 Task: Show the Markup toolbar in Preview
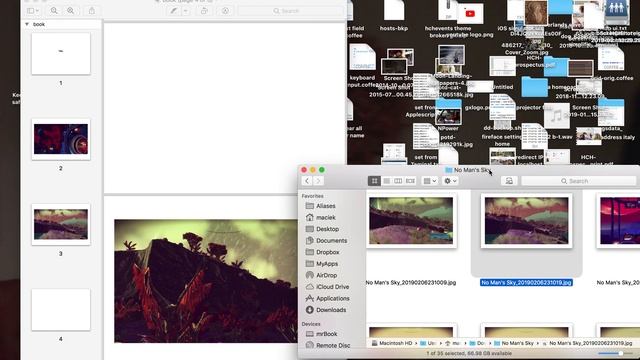(x=225, y=11)
